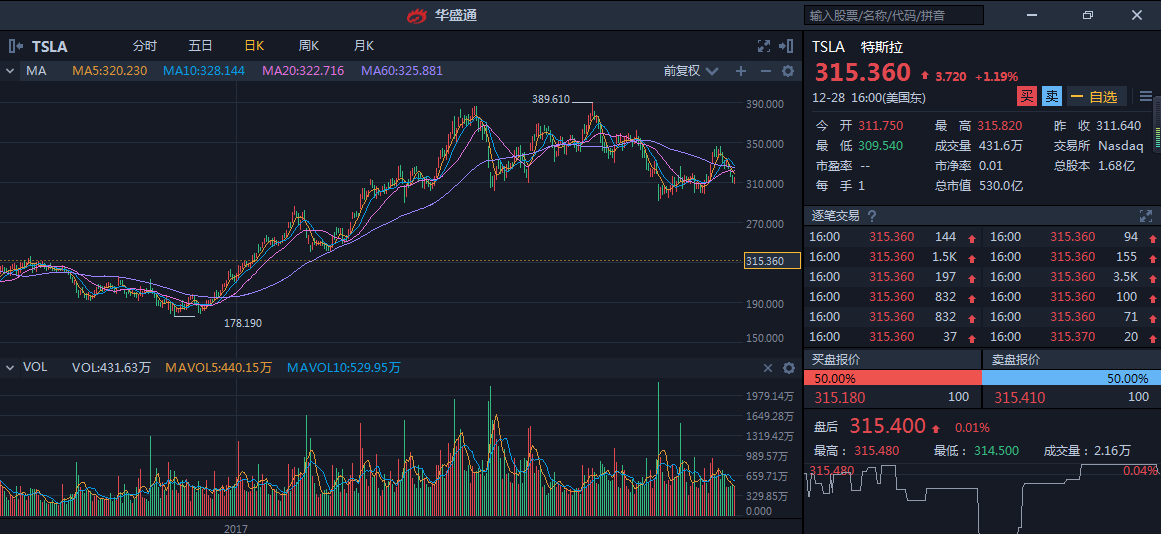Expand the MA indicator chevron
The image size is (1161, 534).
(10, 71)
